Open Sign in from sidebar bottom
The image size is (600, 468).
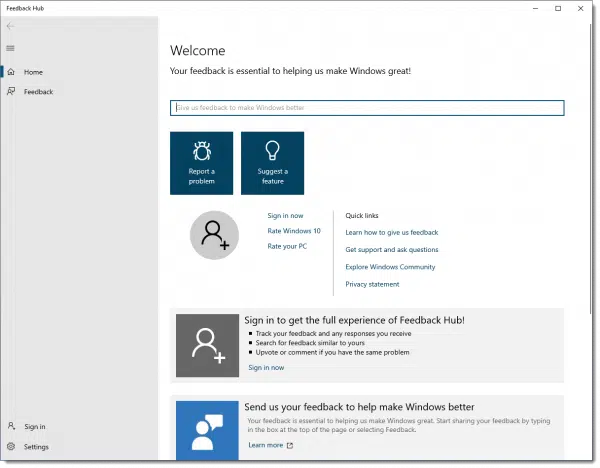[x=35, y=427]
